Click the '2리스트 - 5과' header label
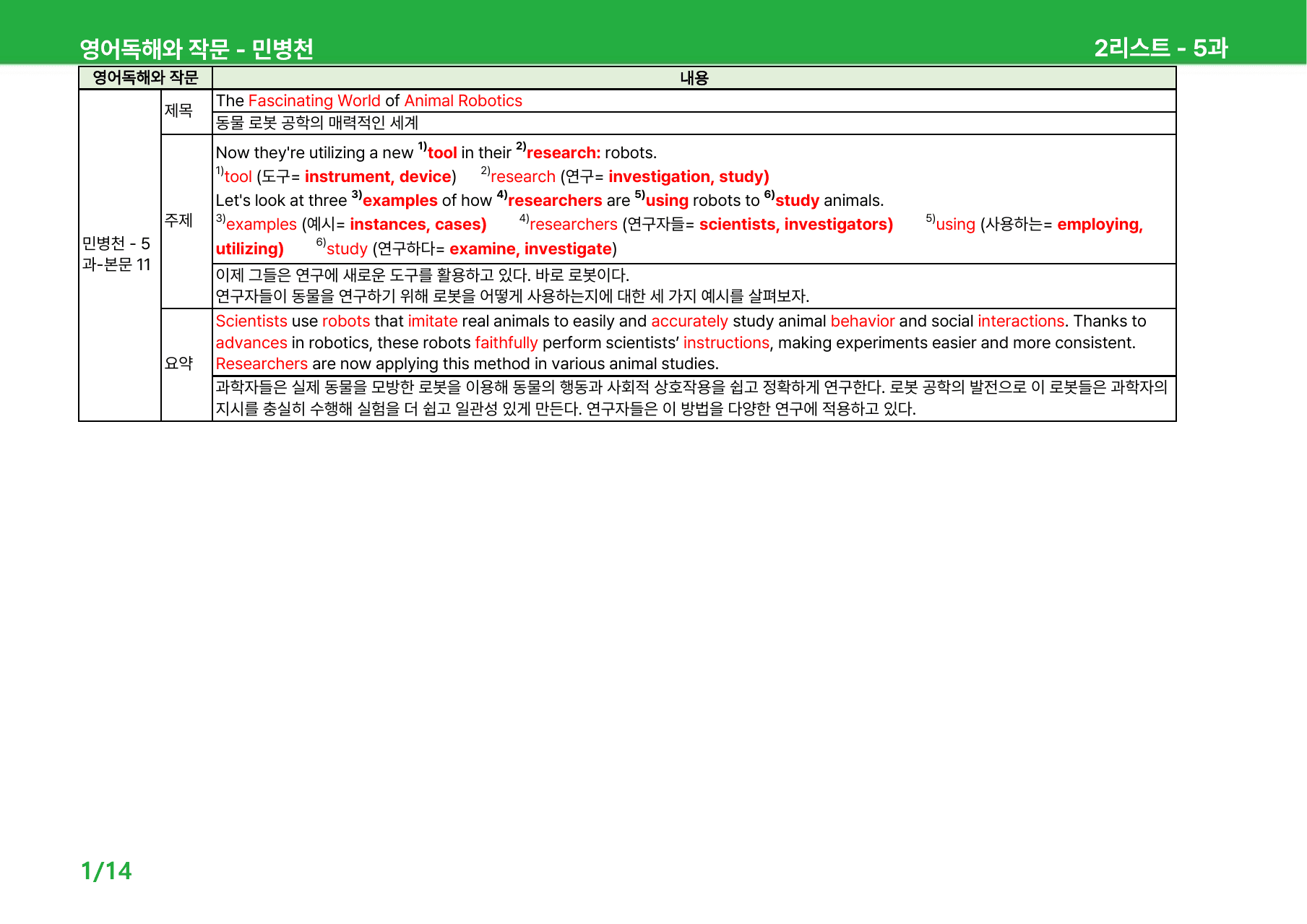The height and width of the screenshot is (924, 1307). tap(1161, 48)
